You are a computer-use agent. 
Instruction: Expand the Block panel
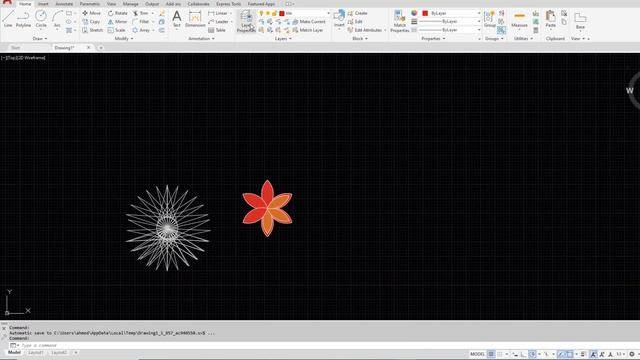(x=360, y=38)
